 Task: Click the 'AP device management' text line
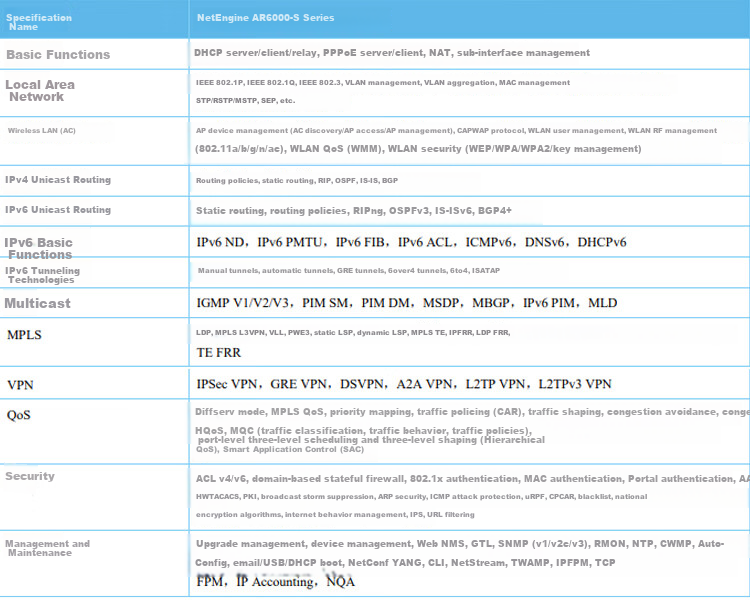456,130
